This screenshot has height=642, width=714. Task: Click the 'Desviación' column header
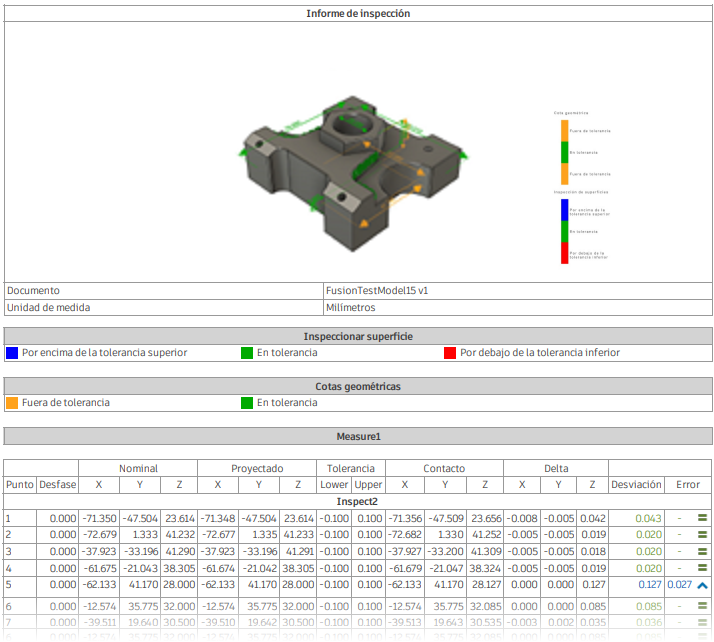[636, 485]
